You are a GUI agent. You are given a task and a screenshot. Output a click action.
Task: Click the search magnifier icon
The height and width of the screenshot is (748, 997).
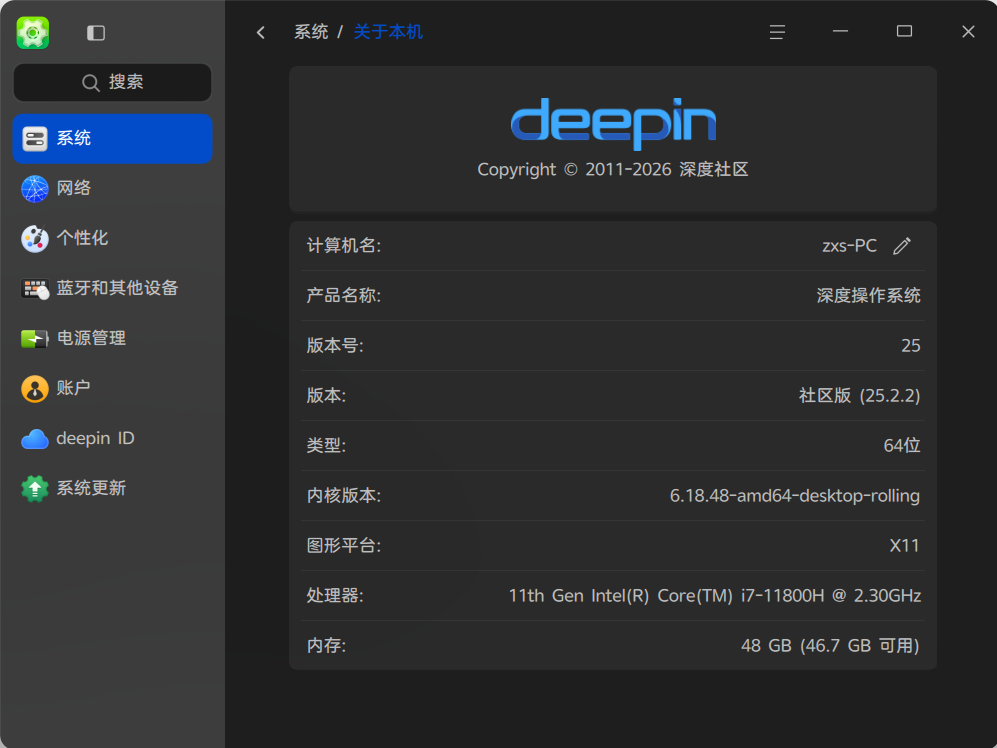(91, 83)
